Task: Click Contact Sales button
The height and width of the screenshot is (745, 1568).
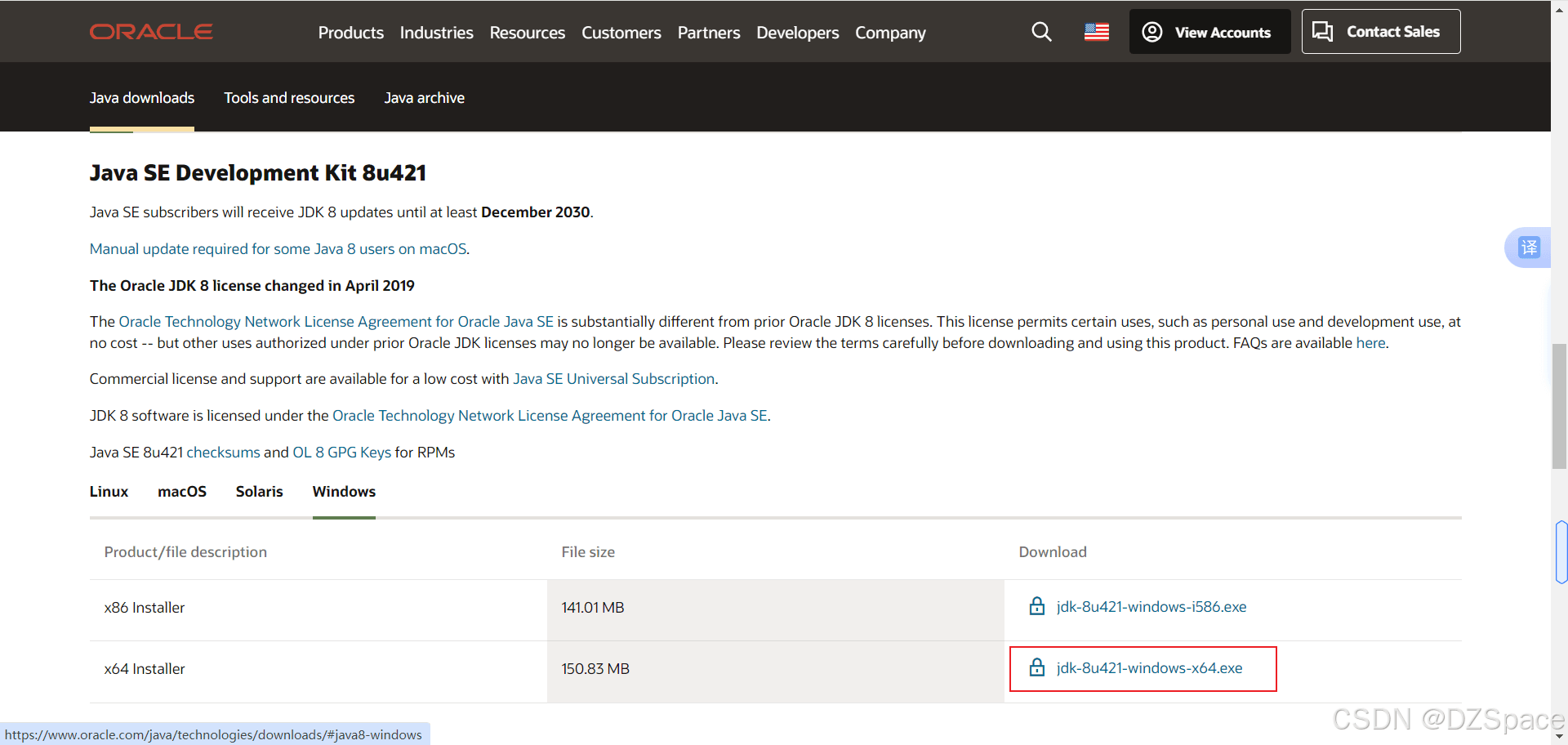Action: coord(1380,32)
